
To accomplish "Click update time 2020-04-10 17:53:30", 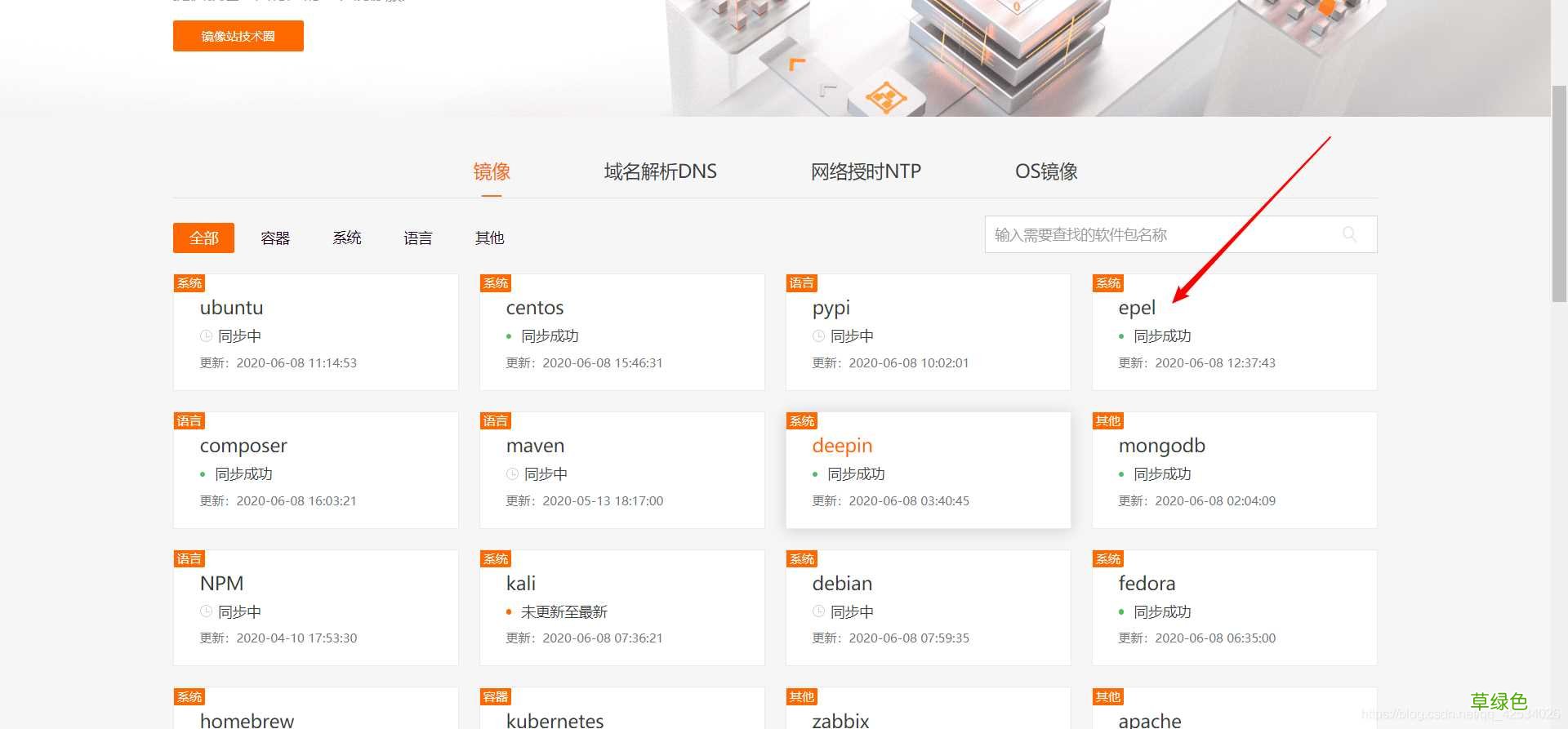I will coord(296,638).
